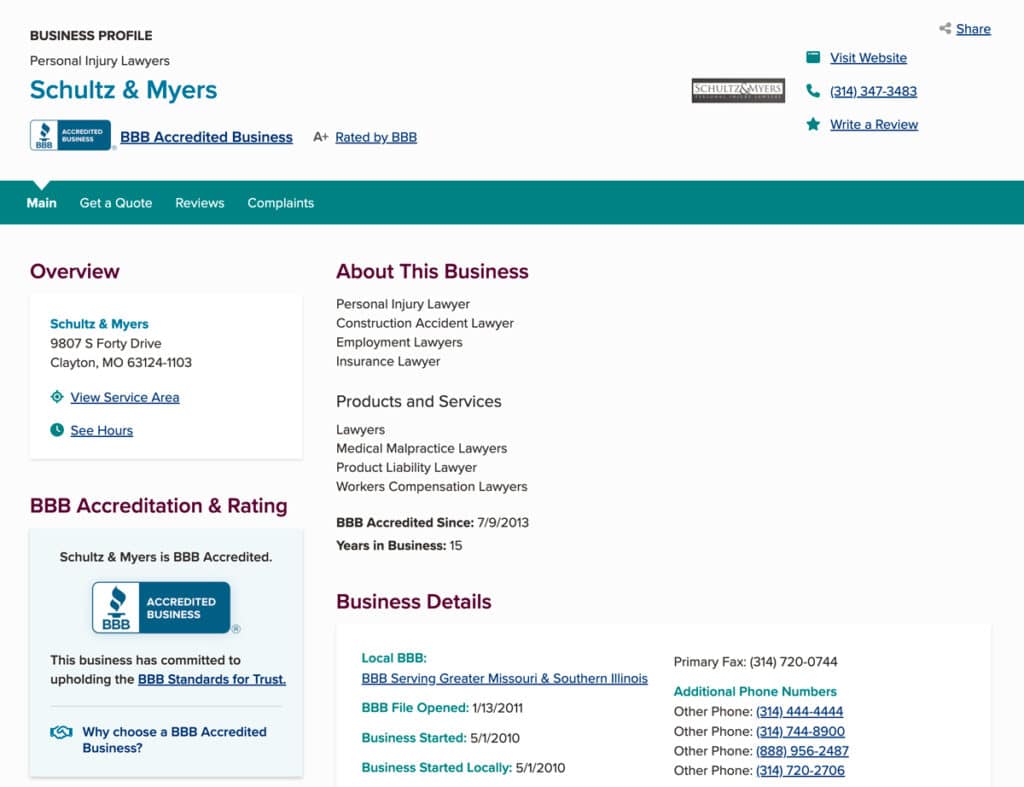Viewport: 1024px width, 787px height.
Task: Open BBB Serving Greater Missouri & Southern Illinois link
Action: pos(504,678)
